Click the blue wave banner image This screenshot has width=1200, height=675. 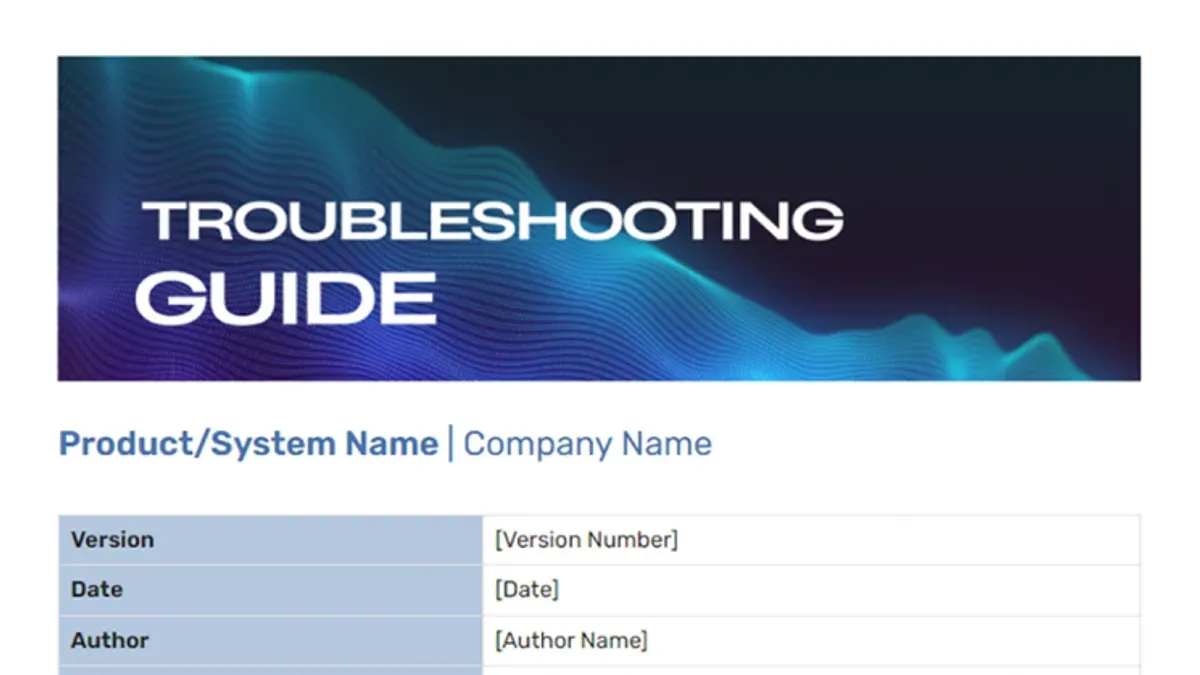pyautogui.click(x=599, y=218)
